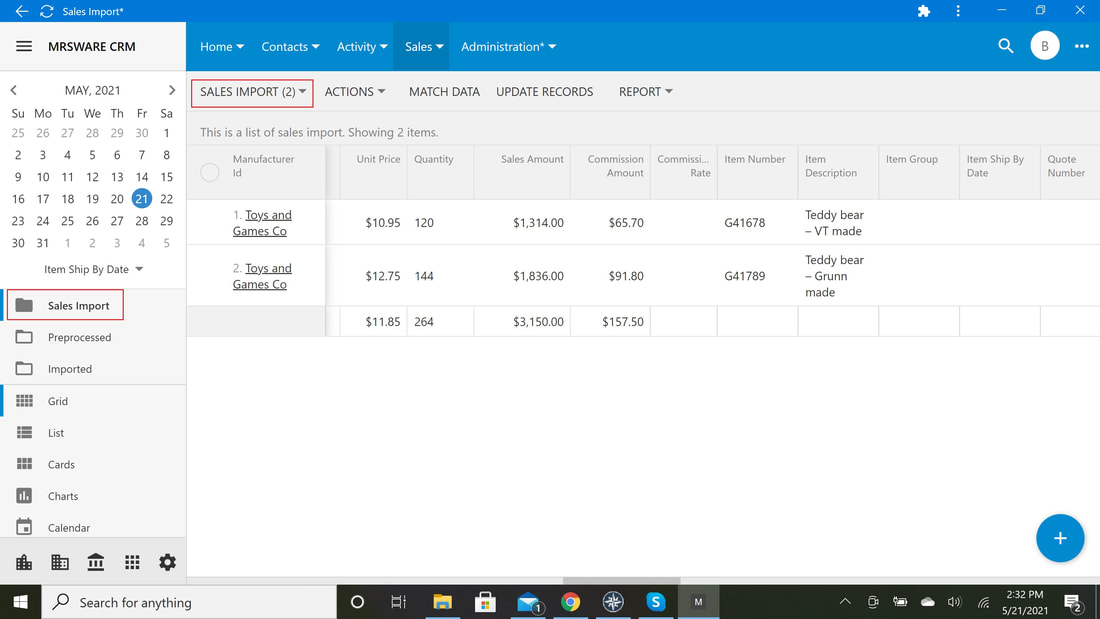This screenshot has width=1100, height=619.
Task: Go to next month in calendar
Action: pyautogui.click(x=172, y=90)
